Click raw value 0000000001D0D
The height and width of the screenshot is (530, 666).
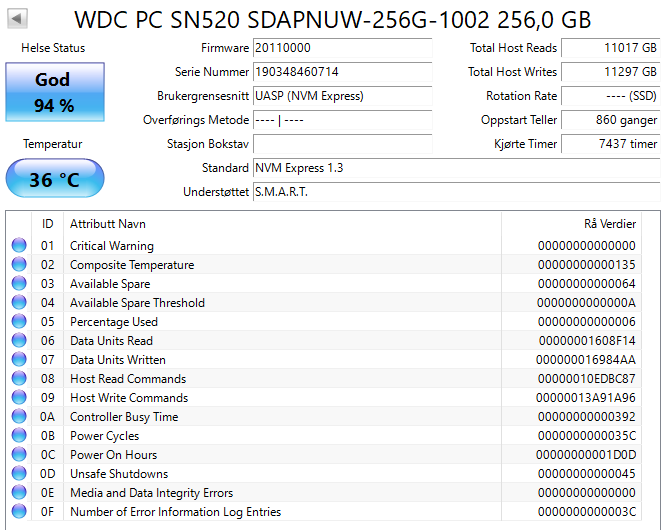(x=586, y=455)
